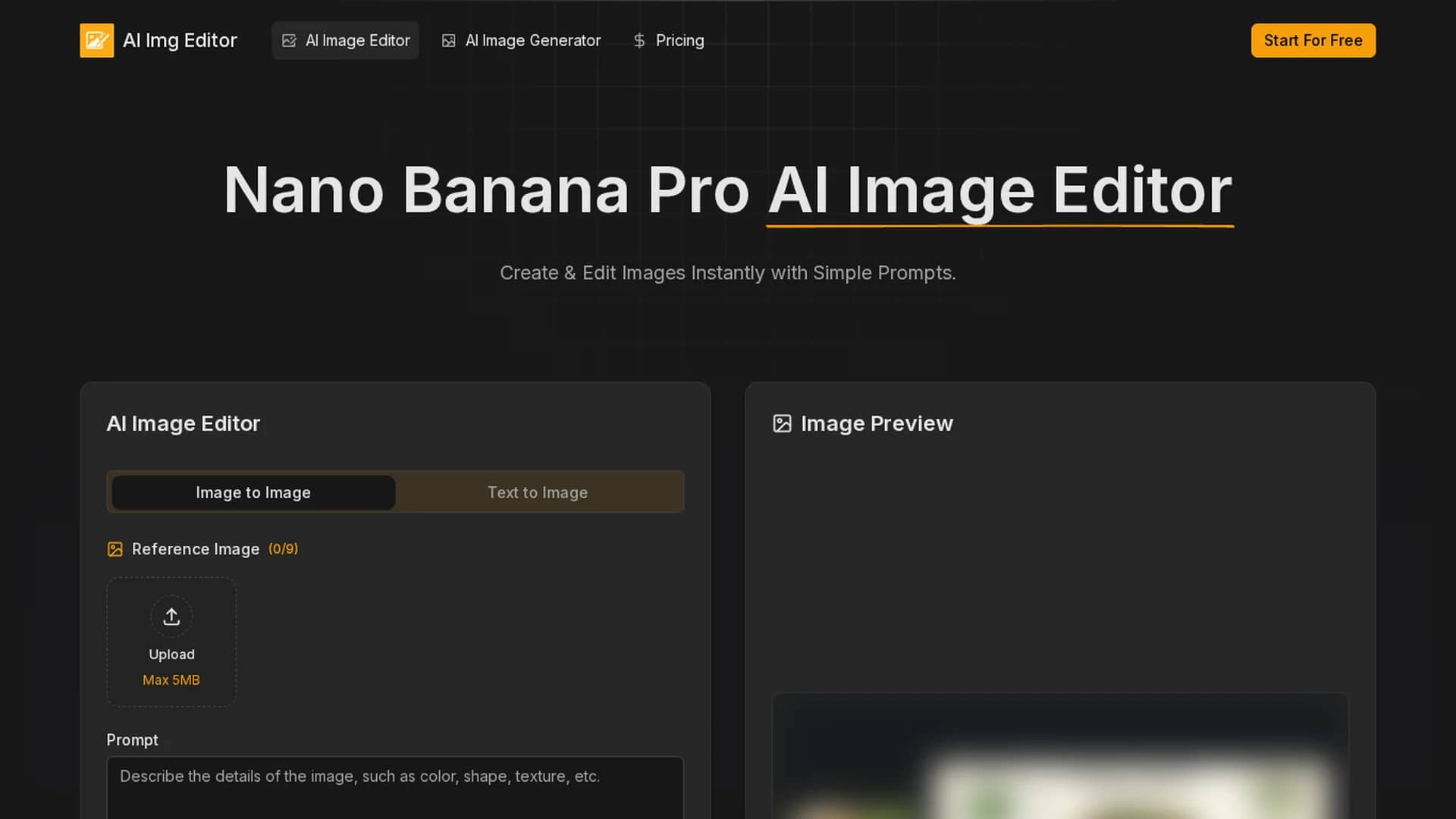
Task: Open the AI Img Editor home link
Action: click(x=158, y=40)
